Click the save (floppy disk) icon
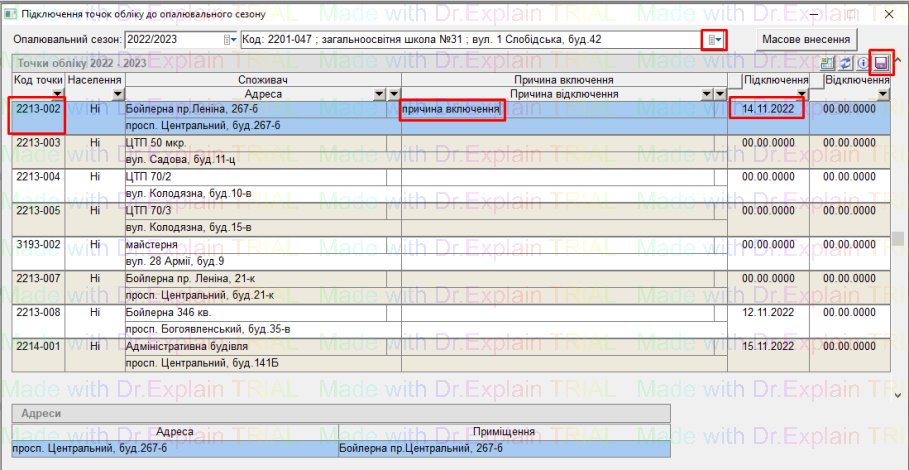The width and height of the screenshot is (909, 470). point(881,62)
